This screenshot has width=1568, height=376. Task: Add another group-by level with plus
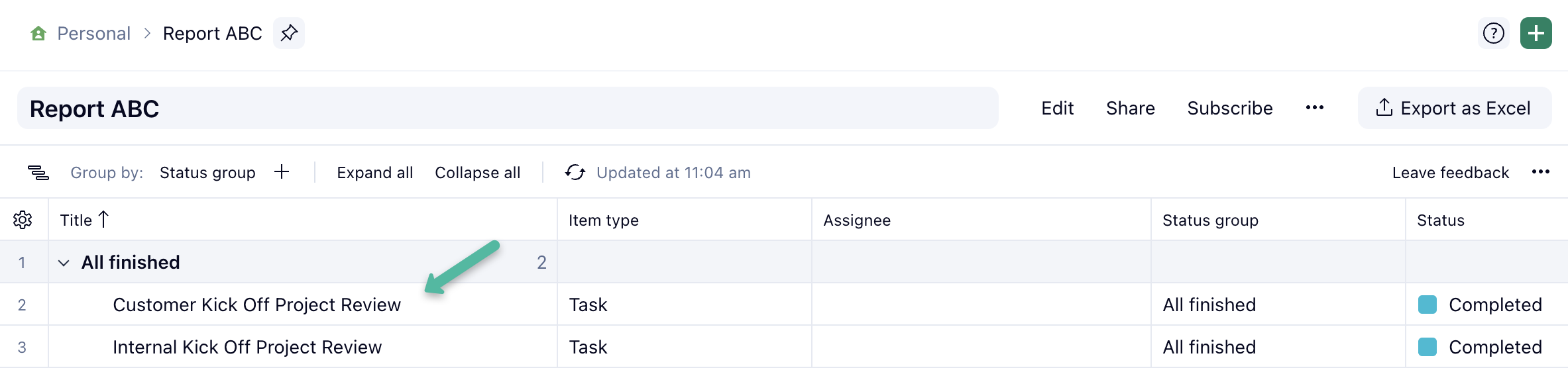click(282, 172)
